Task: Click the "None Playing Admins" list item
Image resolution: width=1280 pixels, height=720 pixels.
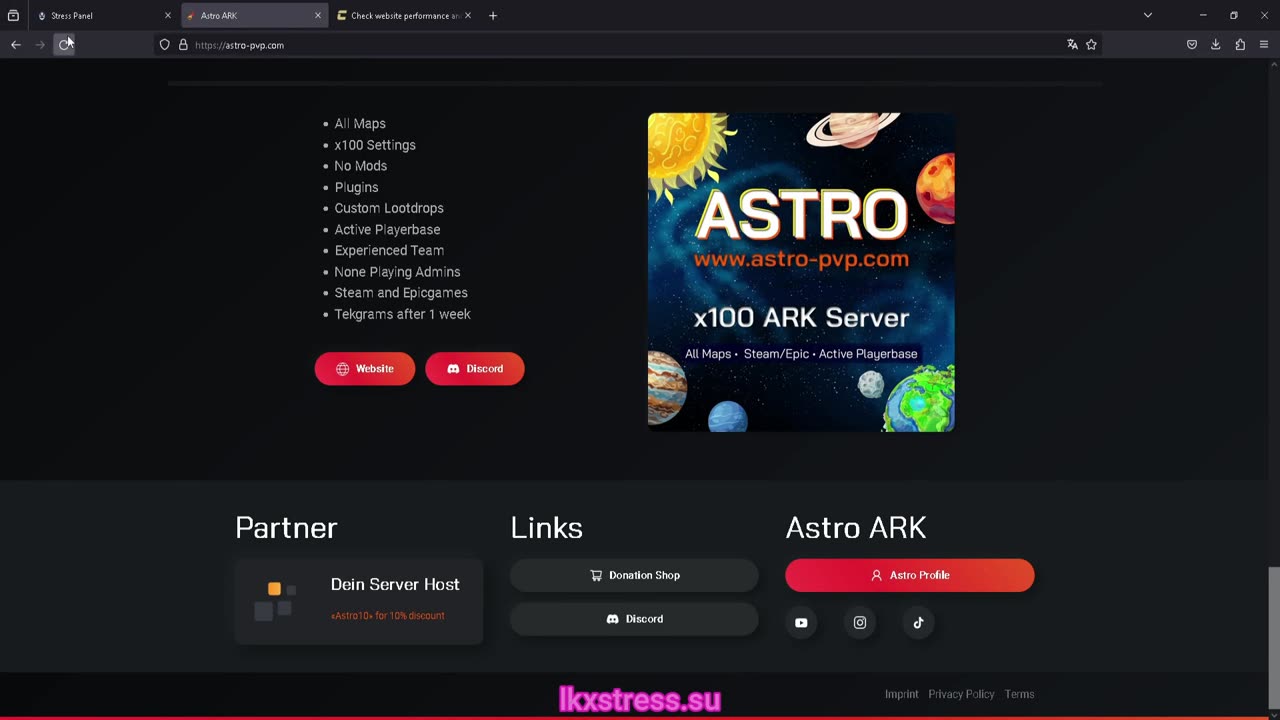Action: [397, 272]
